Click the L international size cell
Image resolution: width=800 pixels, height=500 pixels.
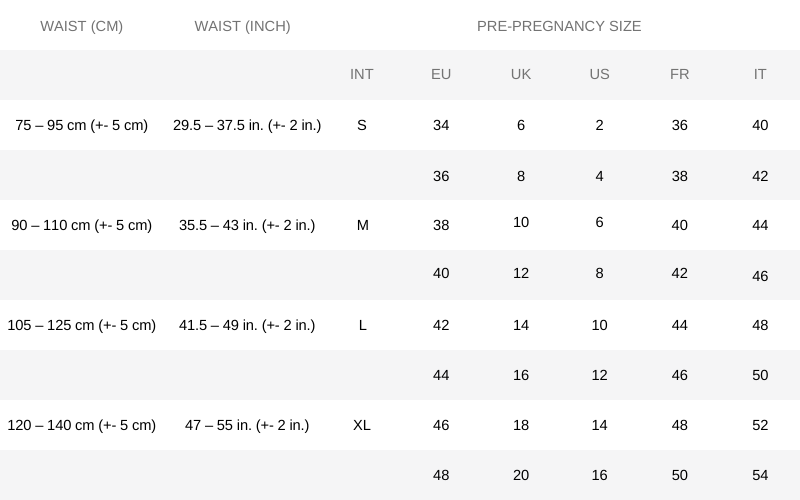[362, 325]
